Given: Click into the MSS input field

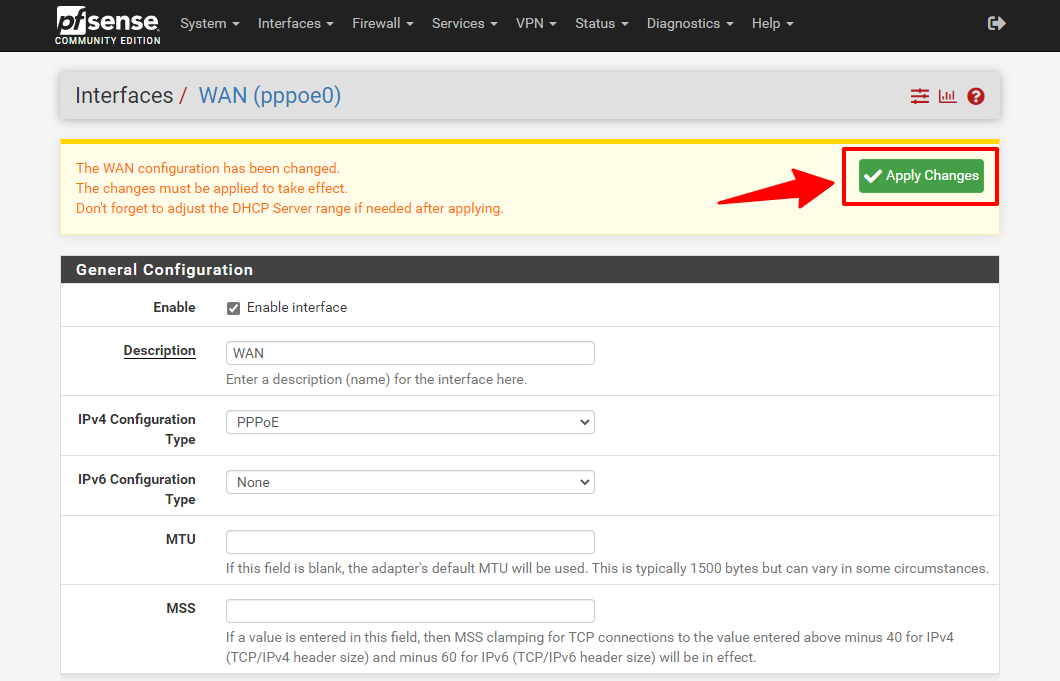Looking at the screenshot, I should click(x=410, y=611).
